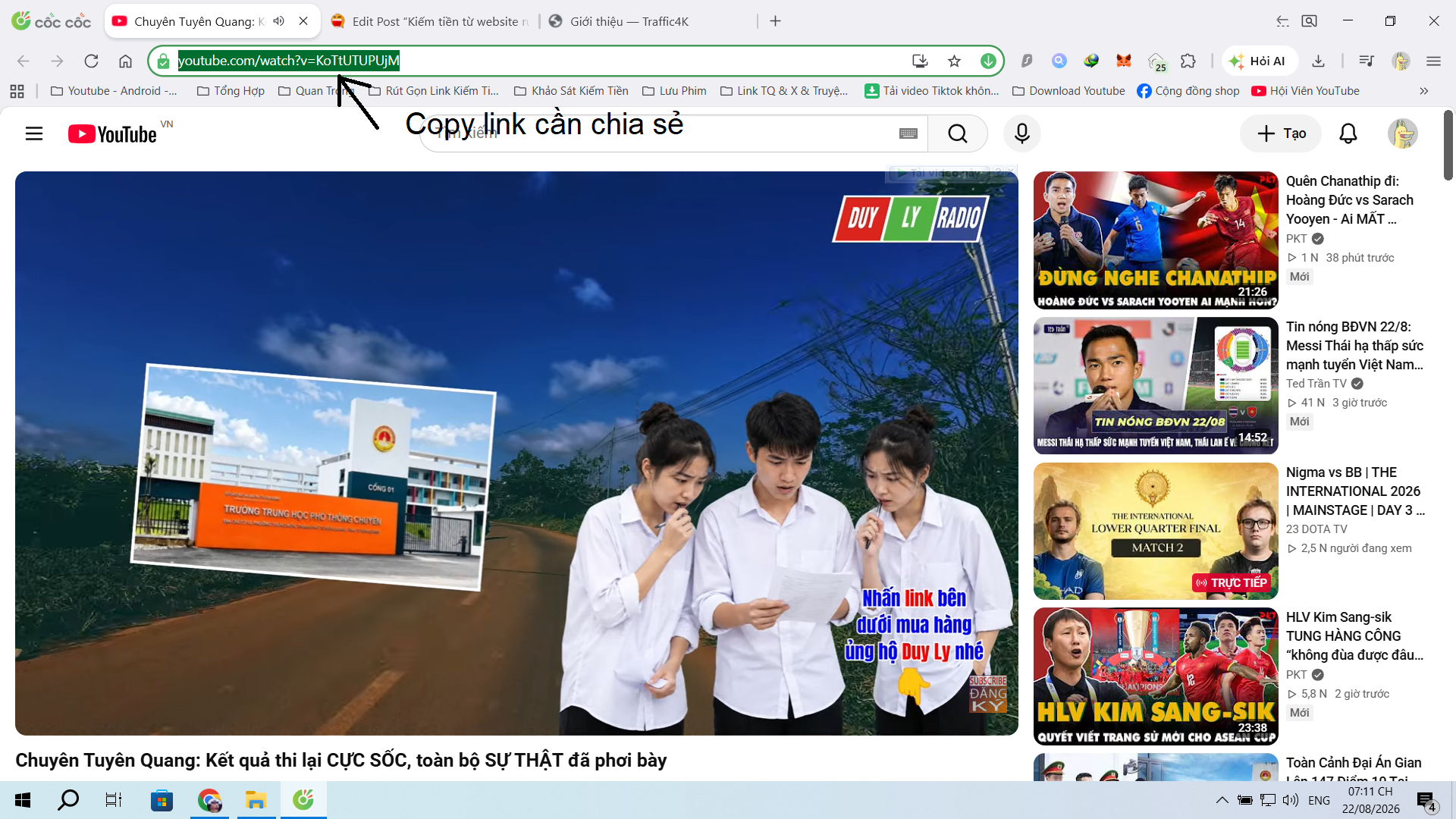Open the media control playlist icon
This screenshot has height=819, width=1456.
pyautogui.click(x=1367, y=61)
